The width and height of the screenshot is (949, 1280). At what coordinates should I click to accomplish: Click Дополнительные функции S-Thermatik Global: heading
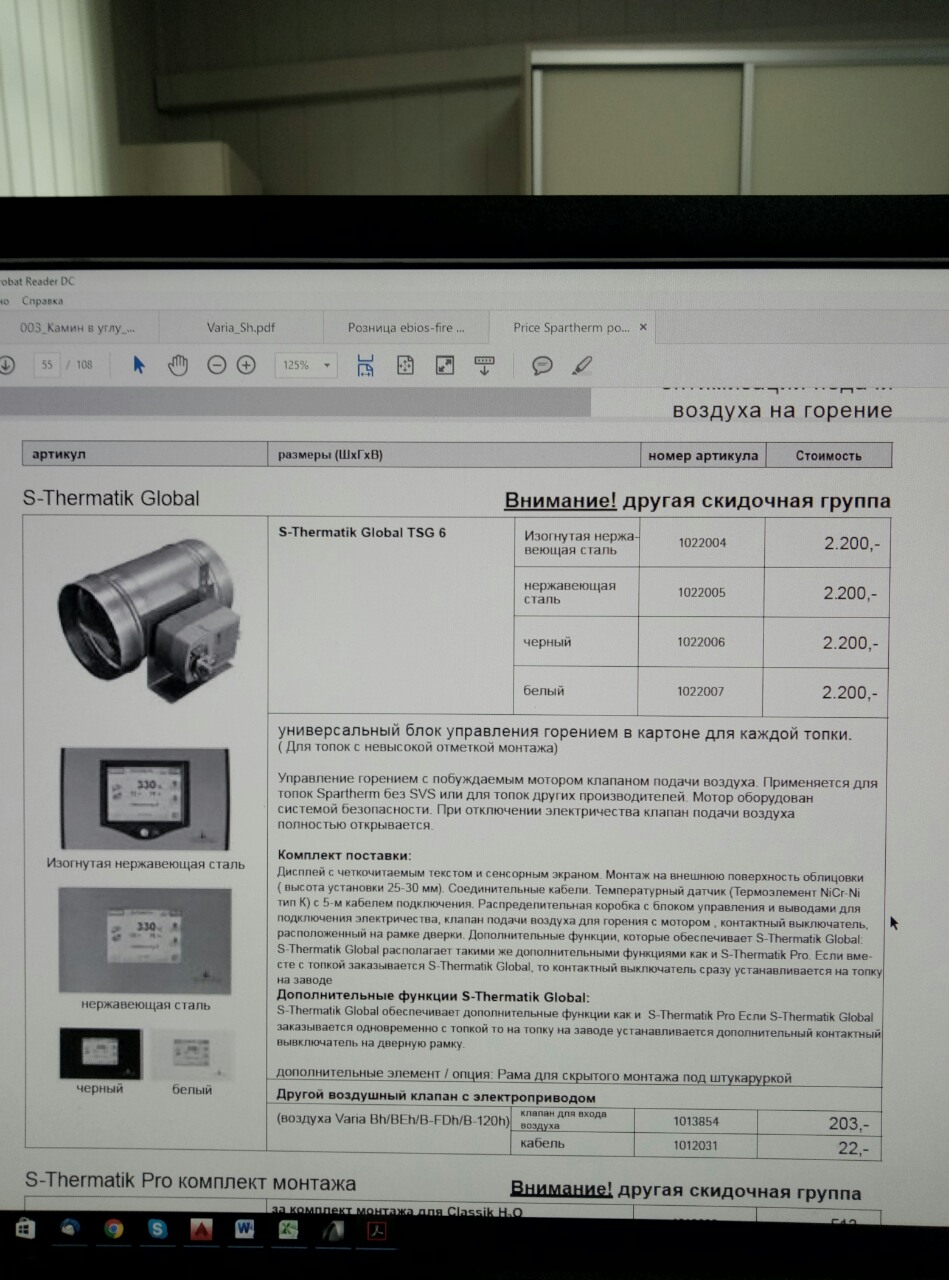click(433, 997)
